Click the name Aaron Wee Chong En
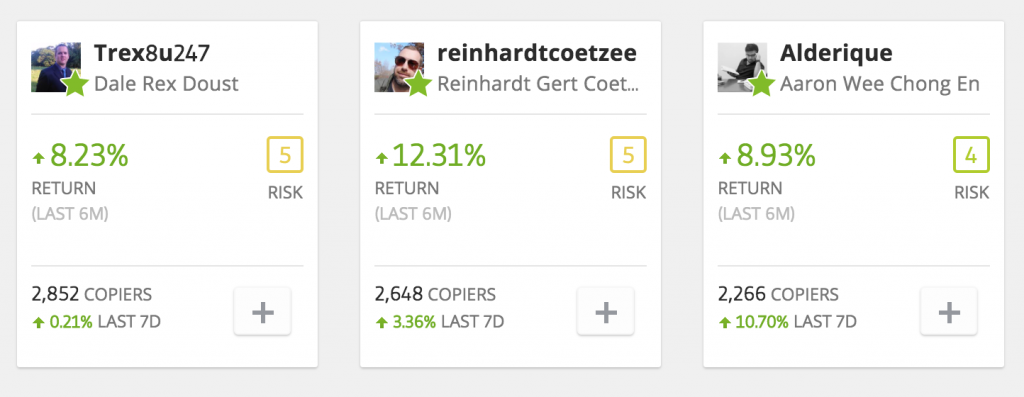 coord(880,85)
